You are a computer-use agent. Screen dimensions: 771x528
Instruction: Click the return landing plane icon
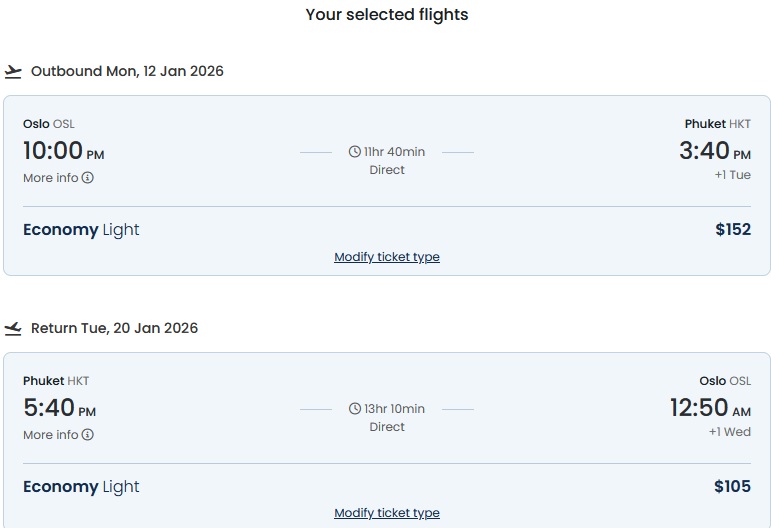(13, 328)
